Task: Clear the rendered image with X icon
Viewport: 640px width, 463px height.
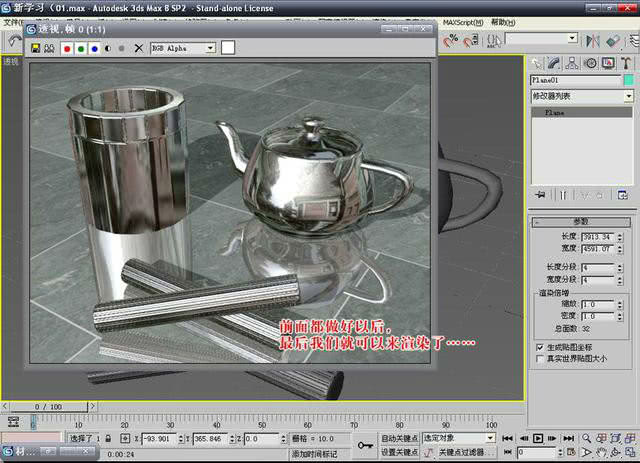Action: point(139,48)
